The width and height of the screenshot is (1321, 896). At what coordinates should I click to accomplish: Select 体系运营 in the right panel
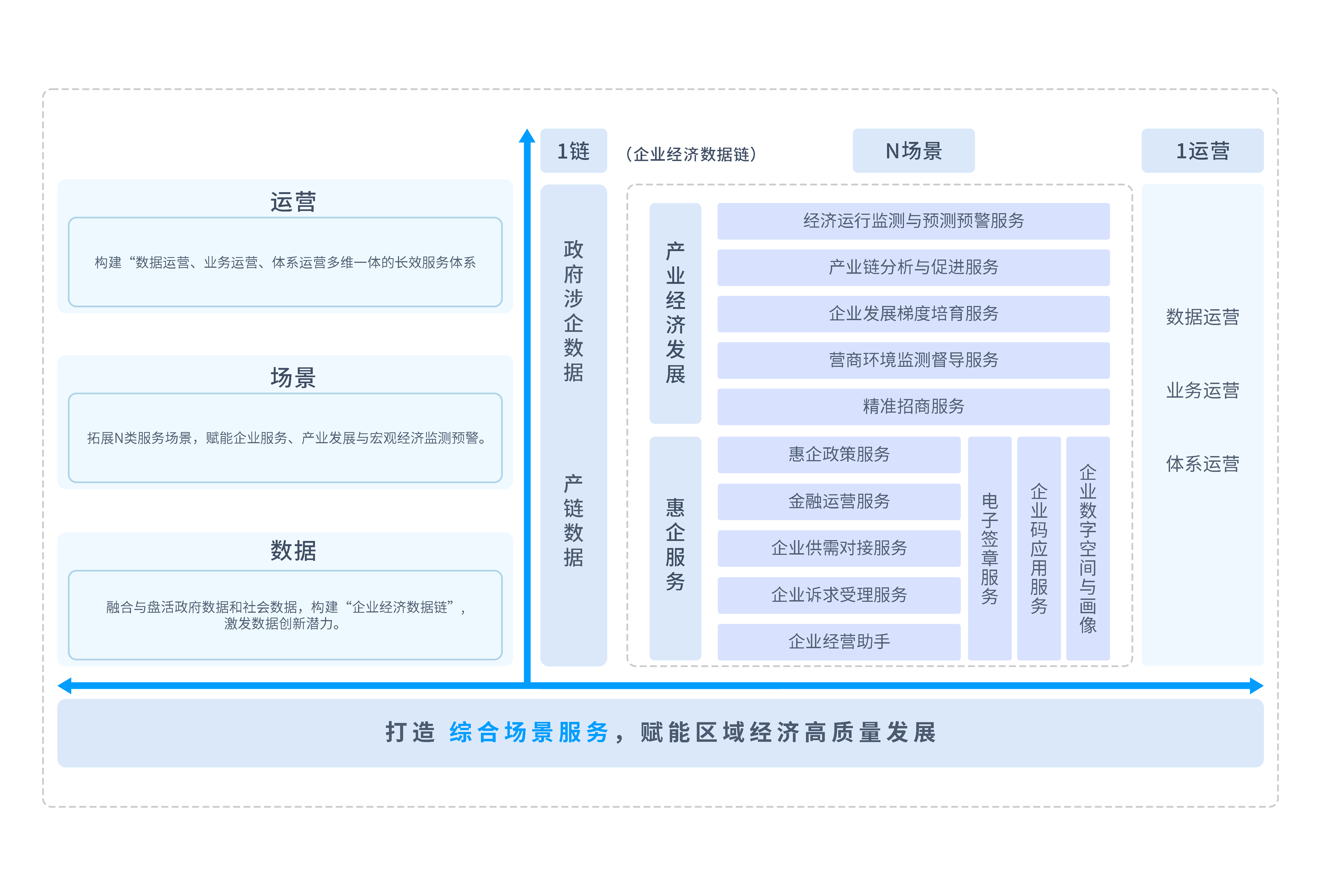click(1202, 465)
